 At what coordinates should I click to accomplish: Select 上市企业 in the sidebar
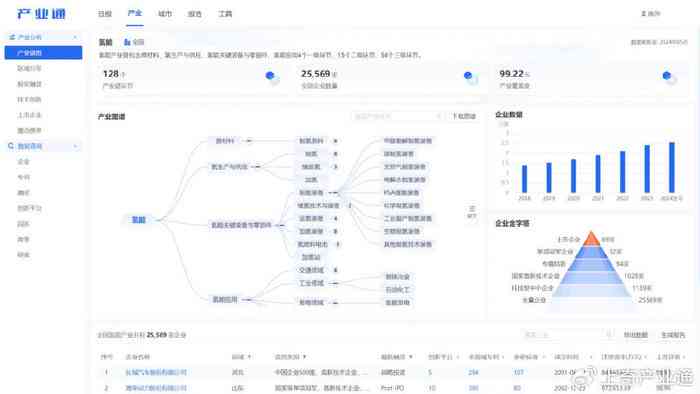29,115
